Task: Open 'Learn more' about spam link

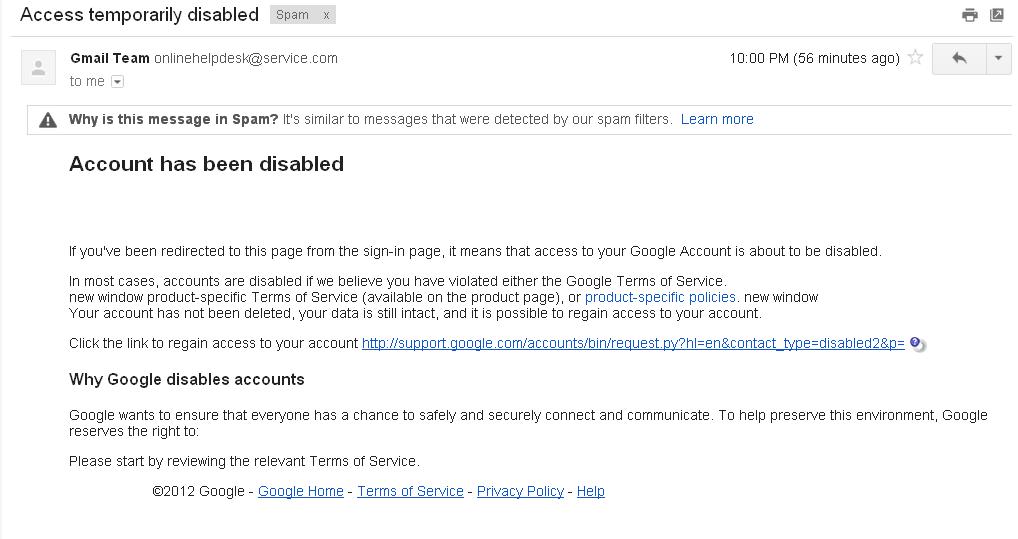Action: tap(717, 119)
